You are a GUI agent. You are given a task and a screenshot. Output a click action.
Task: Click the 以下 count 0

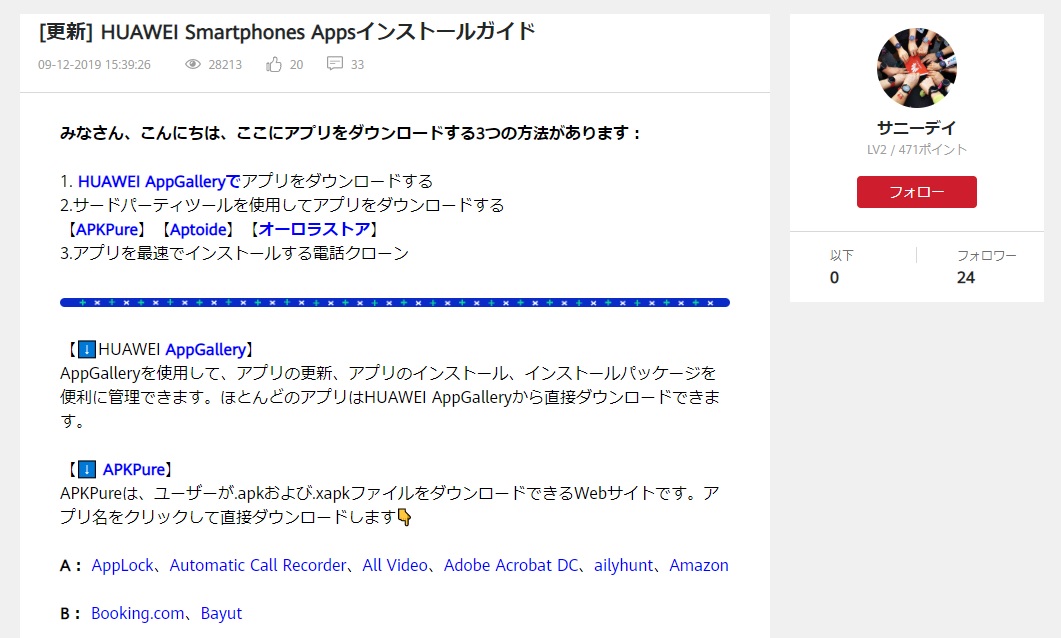(x=834, y=277)
